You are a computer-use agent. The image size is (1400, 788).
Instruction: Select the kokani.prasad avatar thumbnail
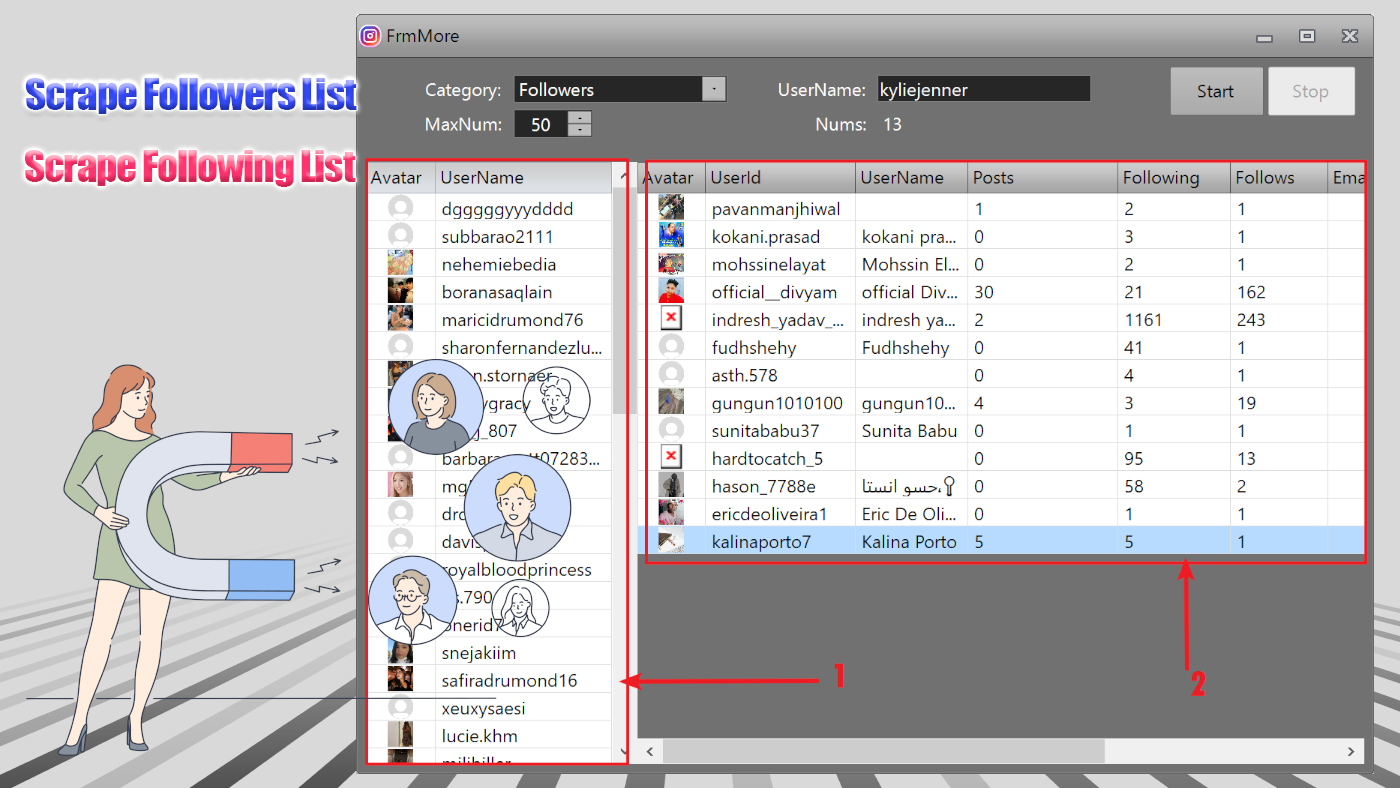[x=671, y=236]
